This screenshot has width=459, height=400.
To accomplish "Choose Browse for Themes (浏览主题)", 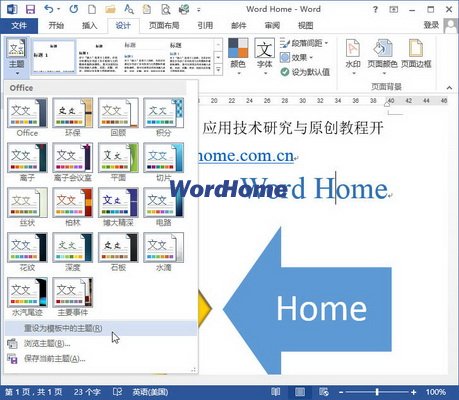I will pyautogui.click(x=101, y=343).
